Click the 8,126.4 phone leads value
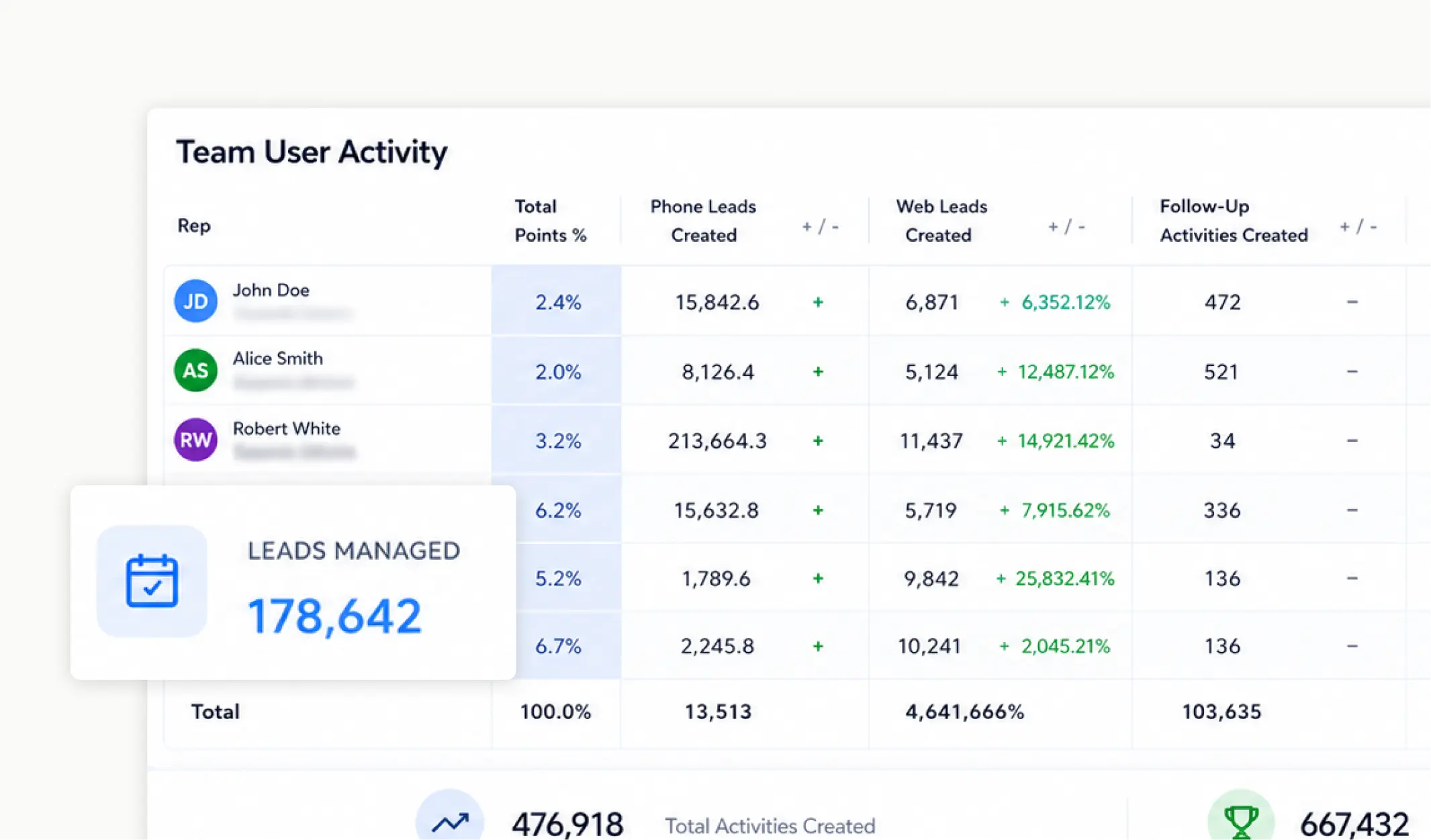 (718, 371)
